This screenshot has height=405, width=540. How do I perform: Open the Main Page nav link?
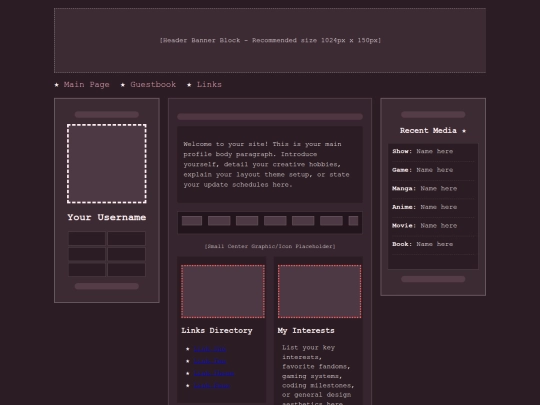click(x=86, y=84)
